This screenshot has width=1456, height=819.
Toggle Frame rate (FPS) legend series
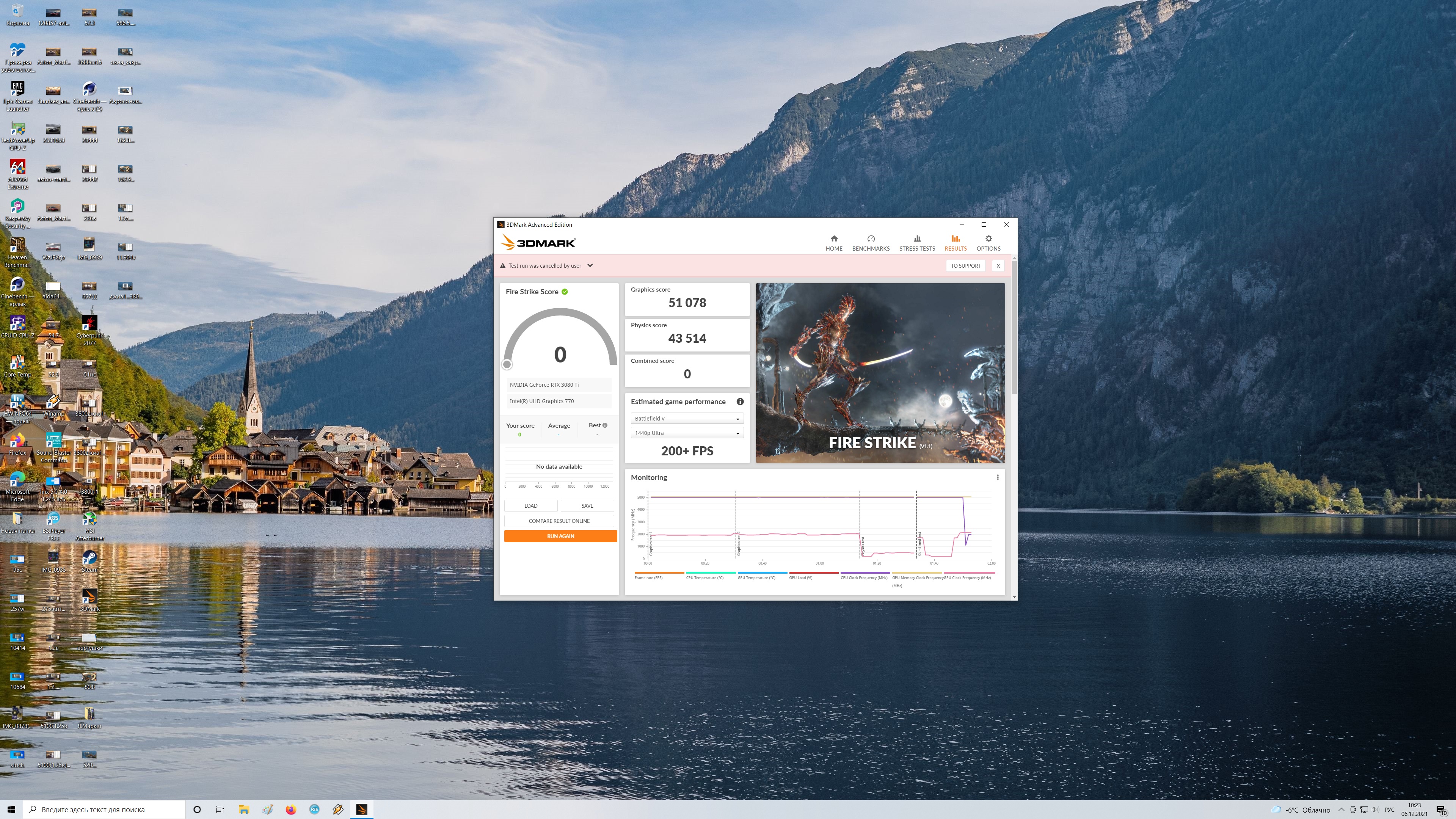(x=648, y=577)
